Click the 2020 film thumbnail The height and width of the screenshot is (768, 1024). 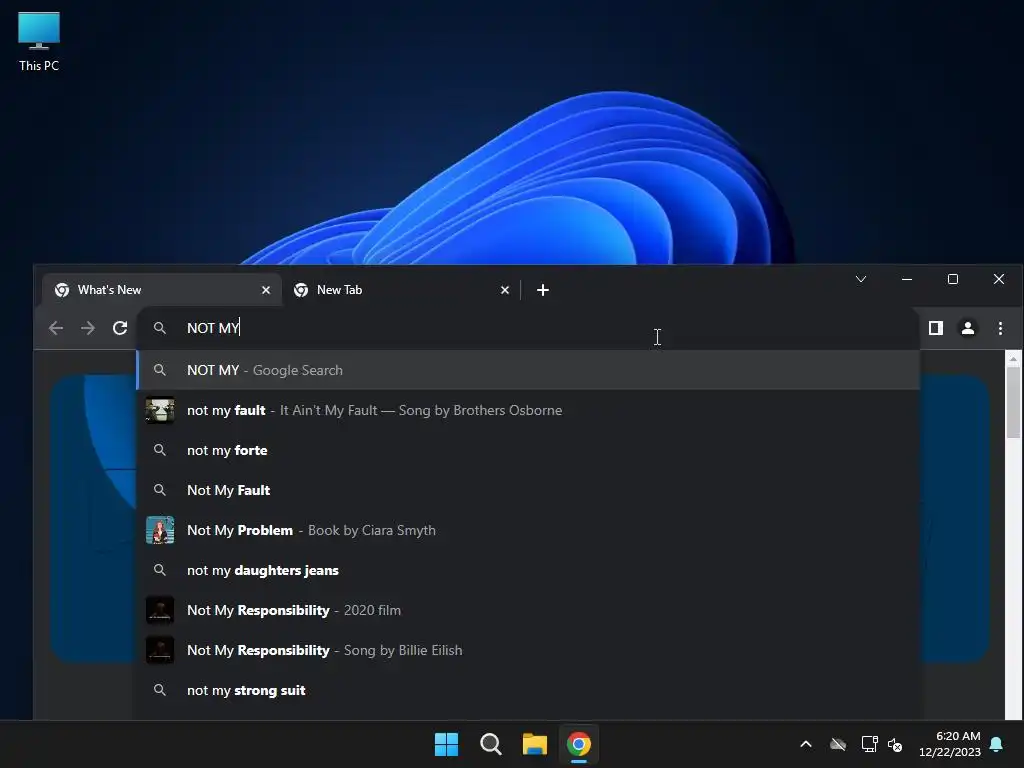click(160, 610)
